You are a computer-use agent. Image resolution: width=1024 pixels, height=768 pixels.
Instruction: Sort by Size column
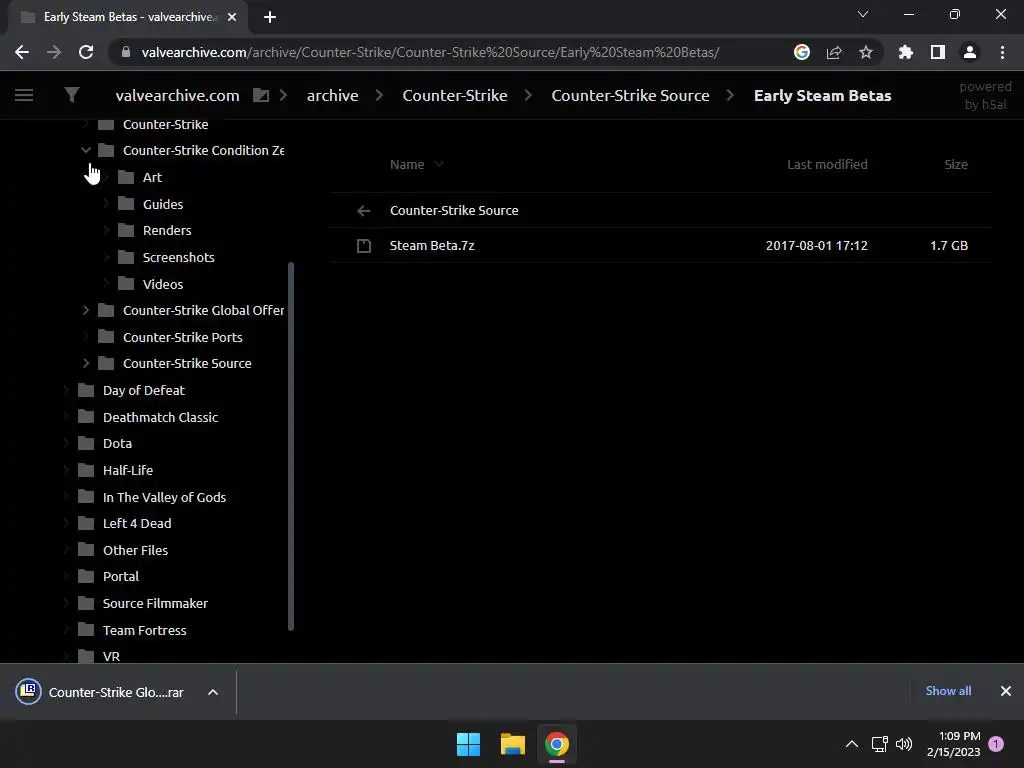955,165
